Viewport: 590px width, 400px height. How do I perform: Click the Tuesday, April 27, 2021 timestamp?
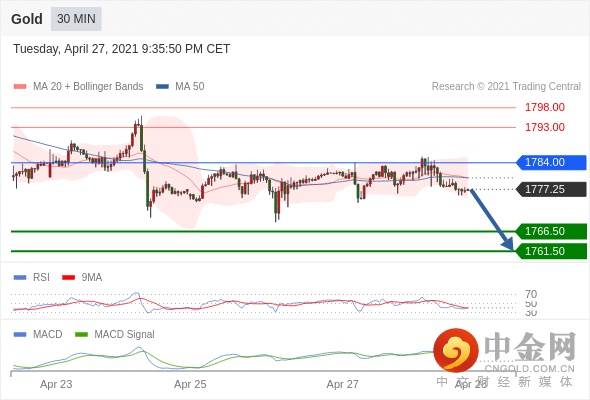pyautogui.click(x=122, y=49)
